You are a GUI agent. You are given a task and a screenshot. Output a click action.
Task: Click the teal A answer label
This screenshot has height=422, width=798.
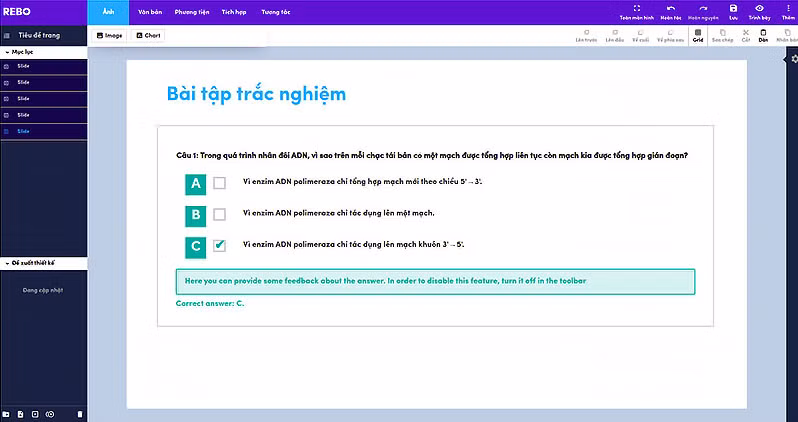(196, 184)
